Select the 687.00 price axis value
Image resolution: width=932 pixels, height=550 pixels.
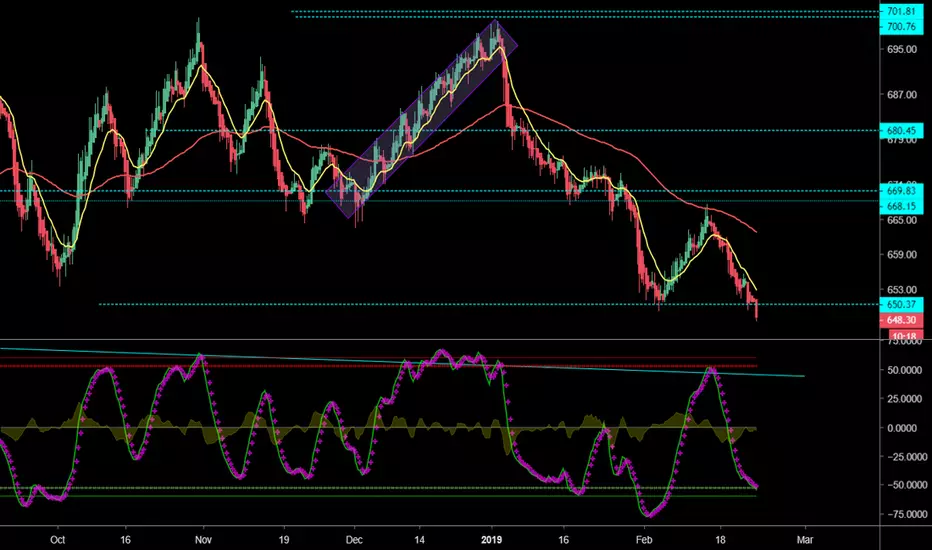(x=902, y=95)
